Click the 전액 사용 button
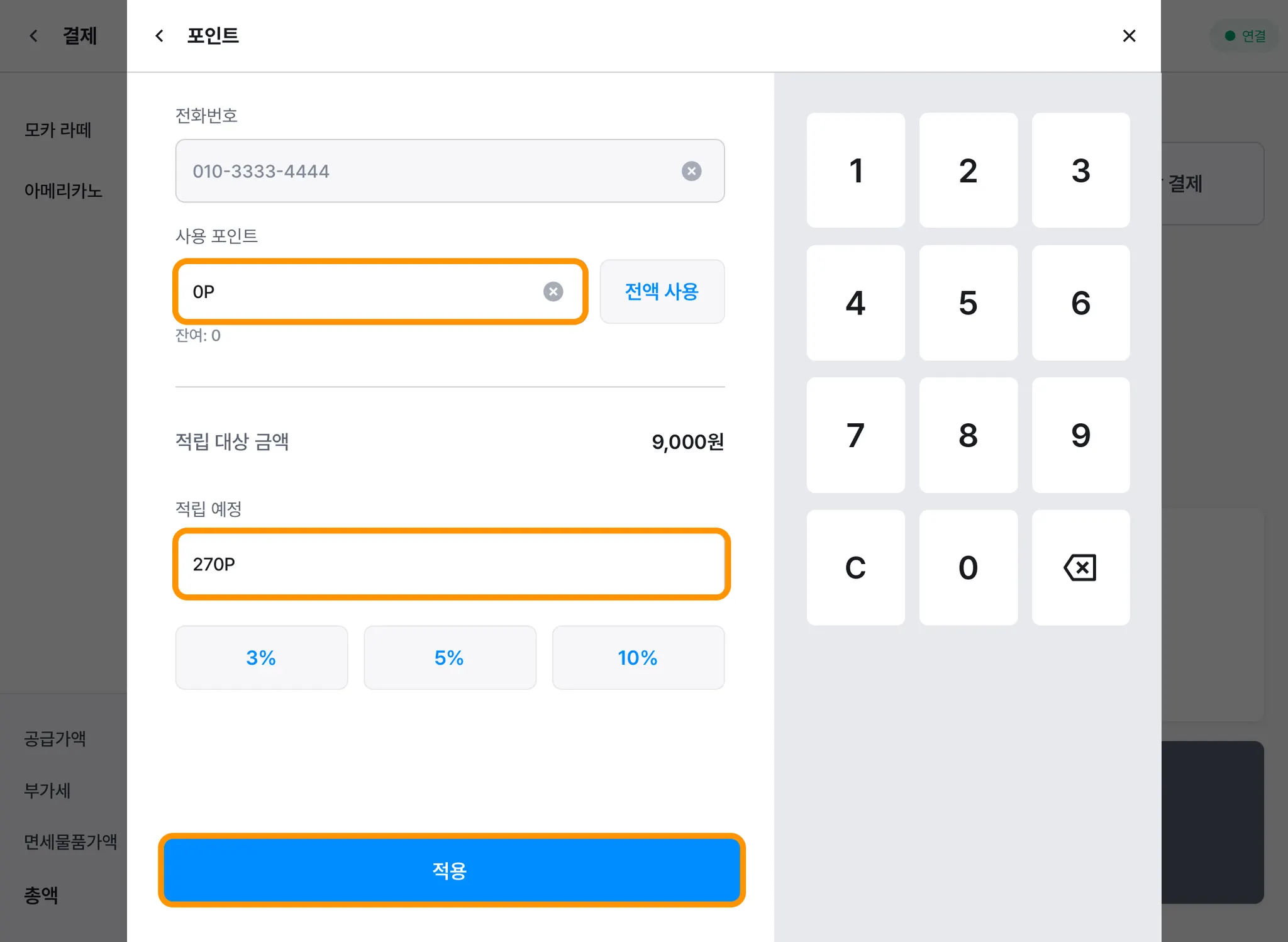1288x942 pixels. click(x=662, y=292)
